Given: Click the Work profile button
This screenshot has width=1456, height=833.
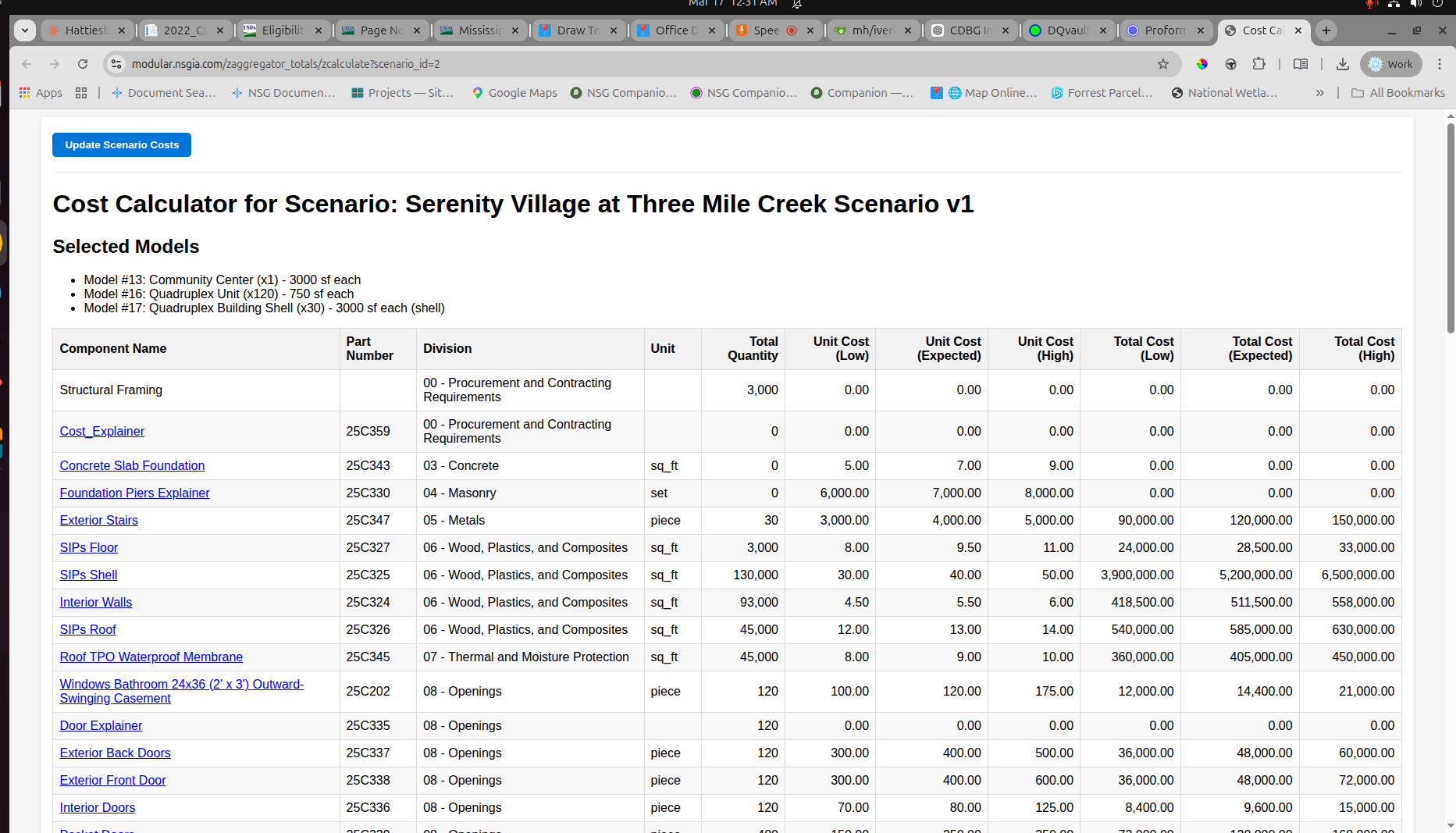Looking at the screenshot, I should (x=1390, y=64).
